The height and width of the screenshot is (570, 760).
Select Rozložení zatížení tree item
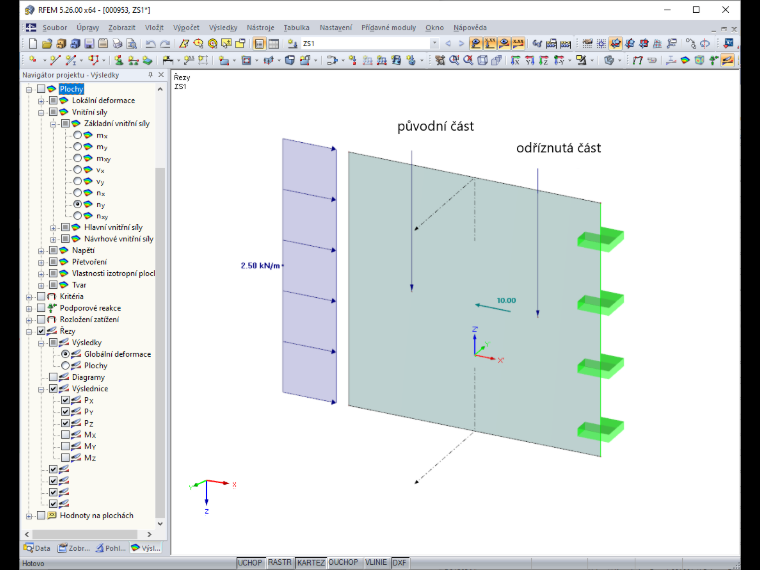pos(89,319)
